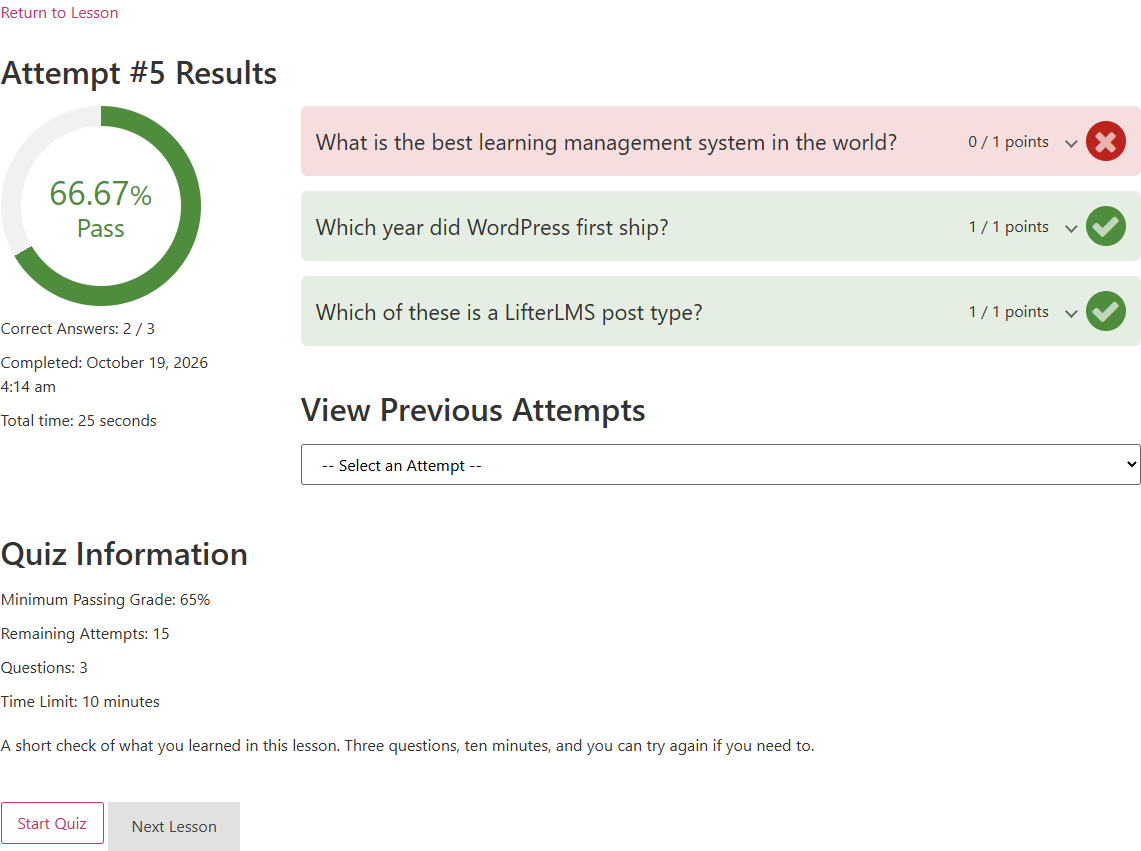
Task: Click the 'View Previous Attempts' heading
Action: (x=473, y=411)
